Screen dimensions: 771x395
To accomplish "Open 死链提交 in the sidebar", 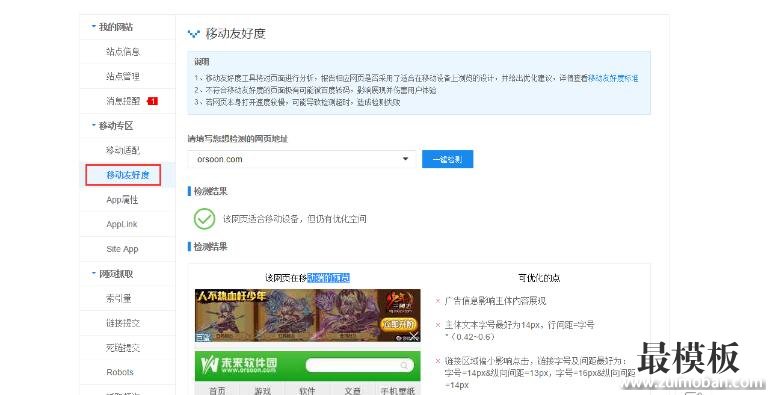I will (123, 348).
